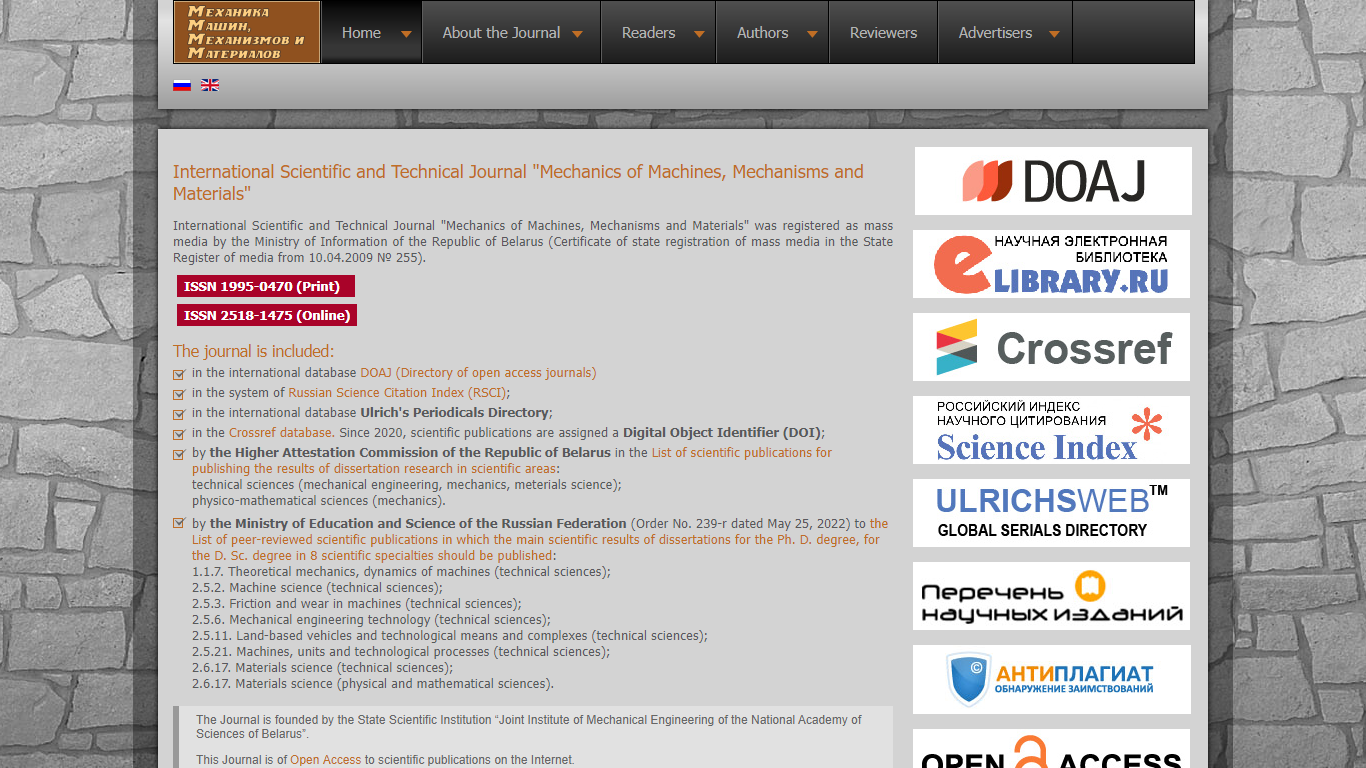Follow the DOAJ (Directory of open access journals) link
Image resolution: width=1366 pixels, height=768 pixels.
pyautogui.click(x=478, y=373)
